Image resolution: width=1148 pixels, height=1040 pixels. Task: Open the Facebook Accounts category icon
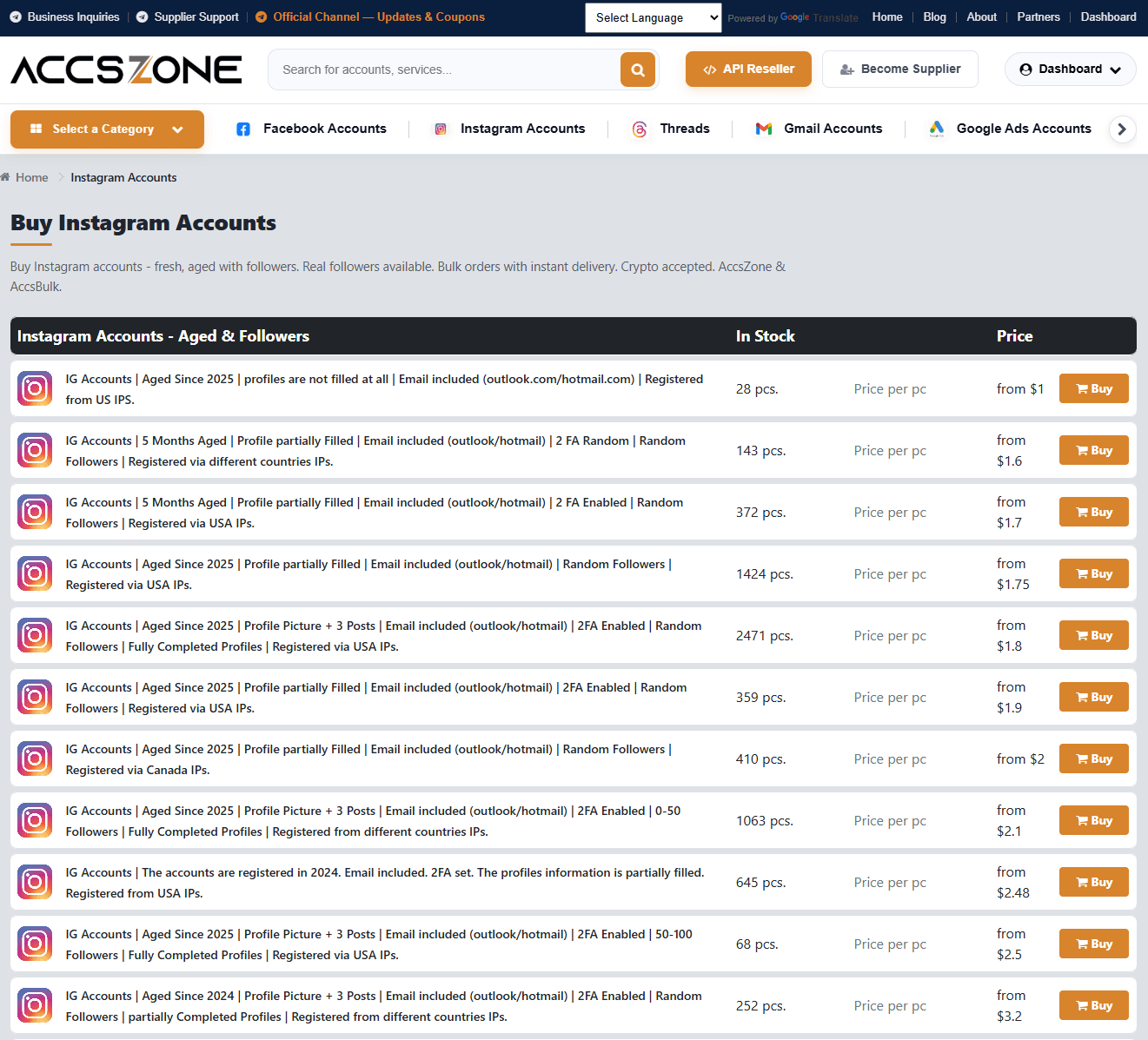click(243, 129)
